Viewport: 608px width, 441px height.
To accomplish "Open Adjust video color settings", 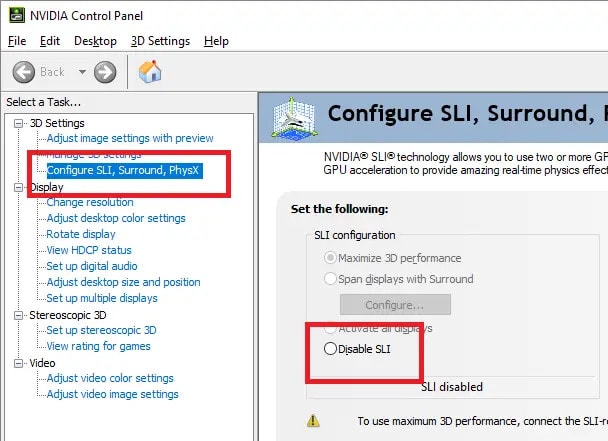I will point(110,378).
